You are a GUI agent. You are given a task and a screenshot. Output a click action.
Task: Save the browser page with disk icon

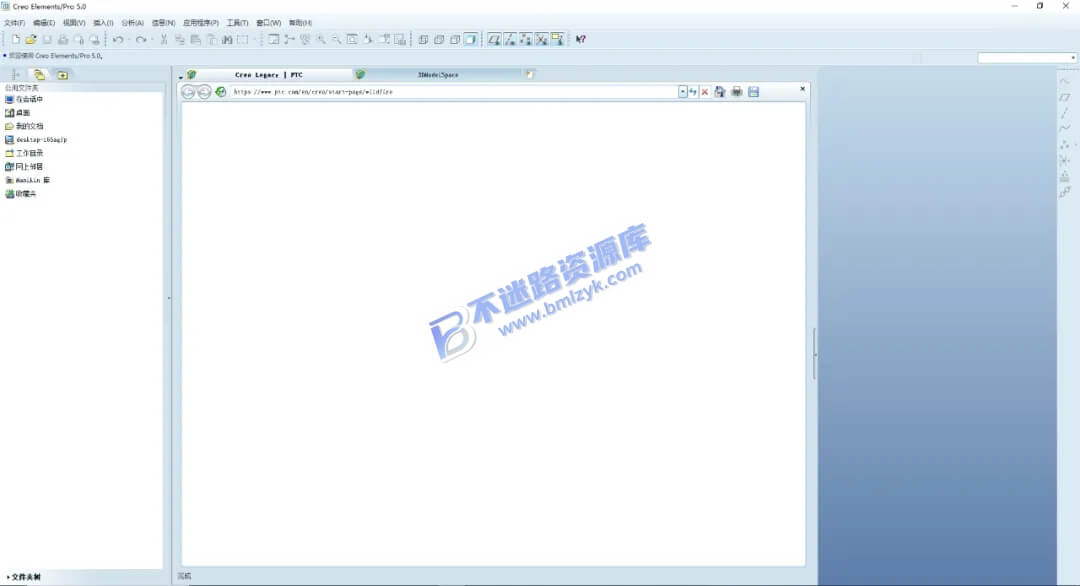pyautogui.click(x=754, y=92)
